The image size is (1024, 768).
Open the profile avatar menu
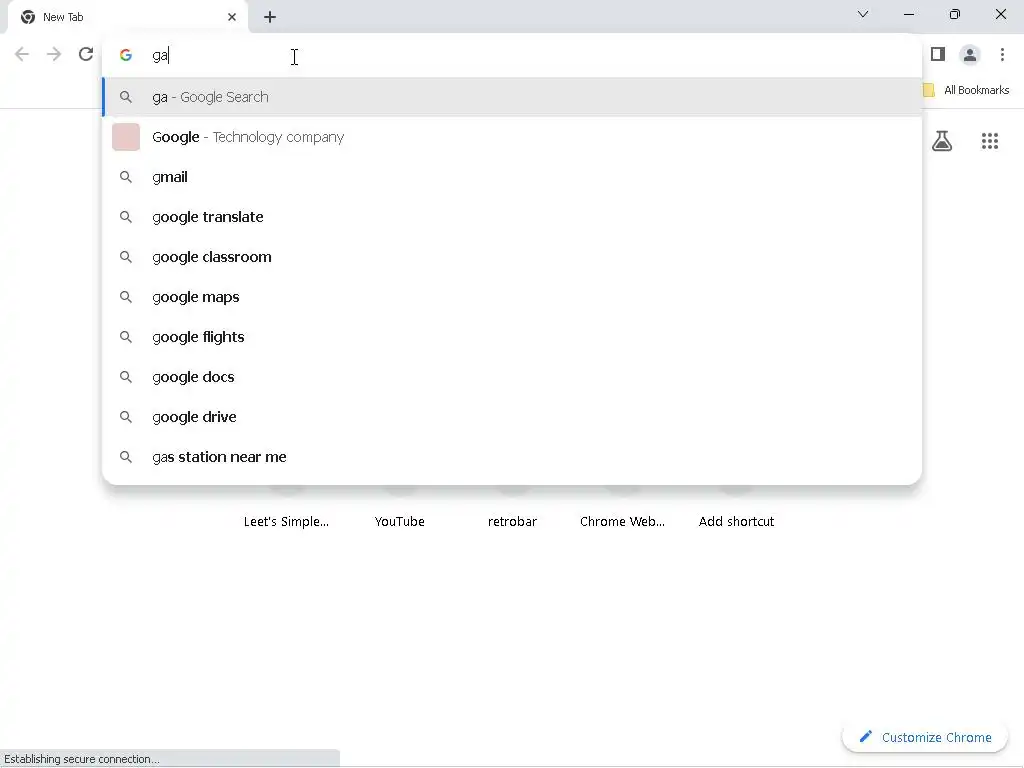point(970,55)
